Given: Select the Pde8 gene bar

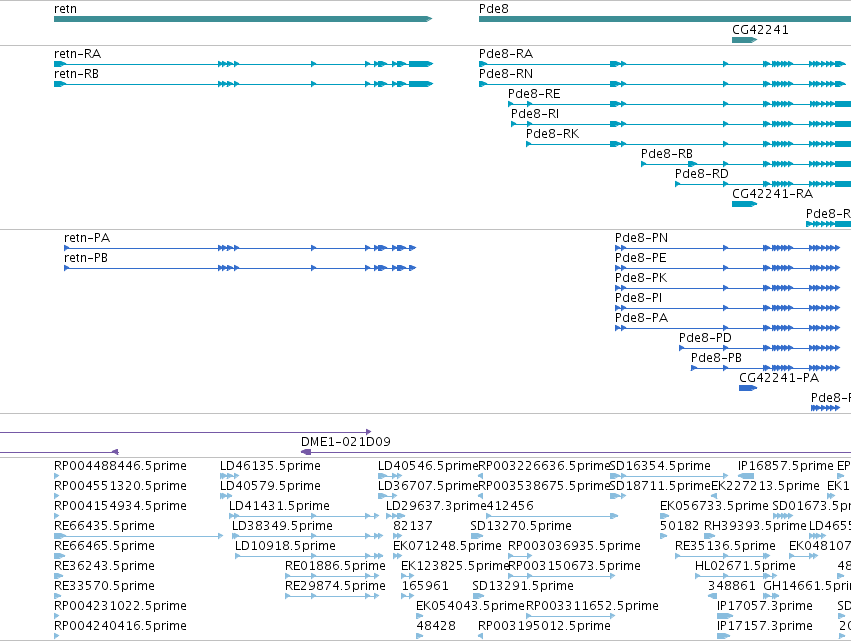Looking at the screenshot, I should click(665, 19).
